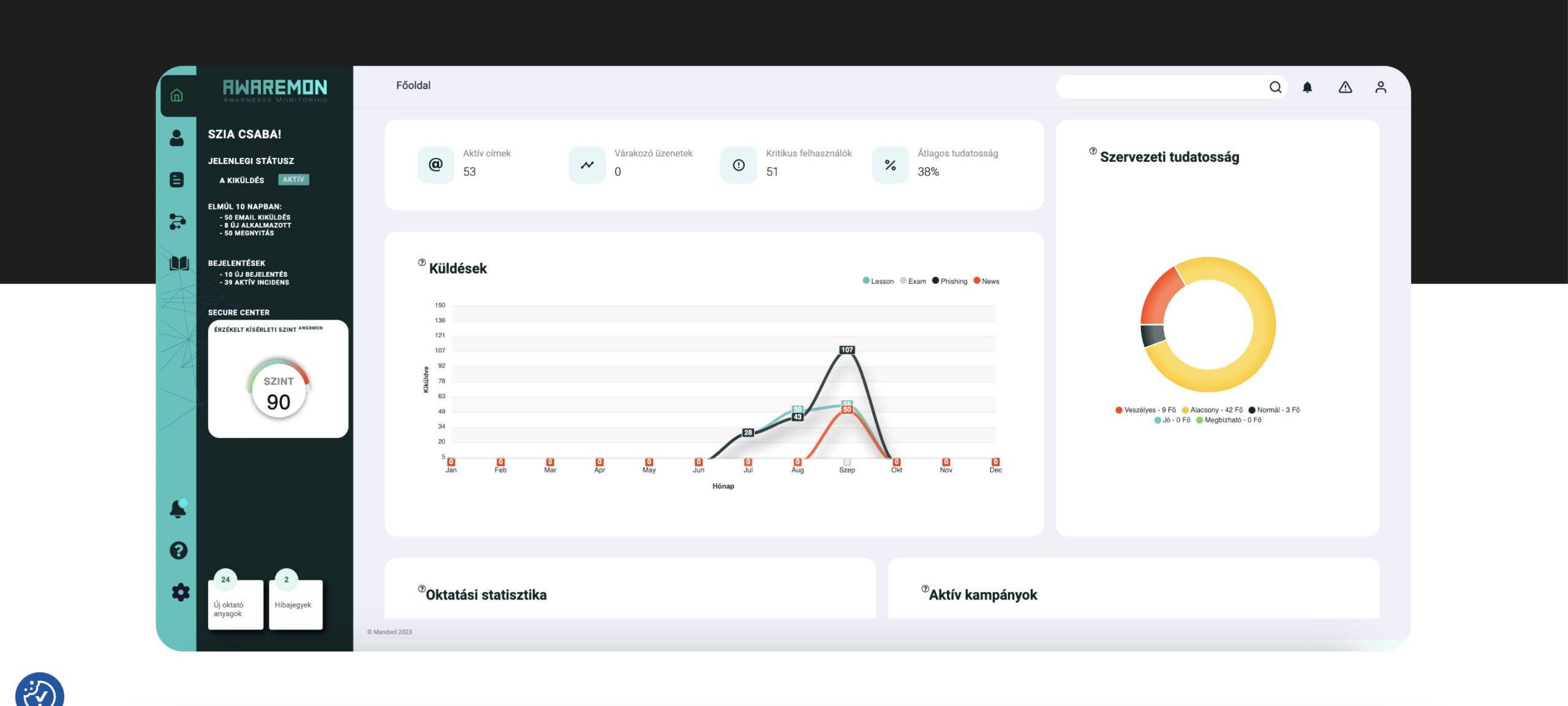Open settings gear in sidebar
The image size is (1568, 706).
click(x=180, y=592)
